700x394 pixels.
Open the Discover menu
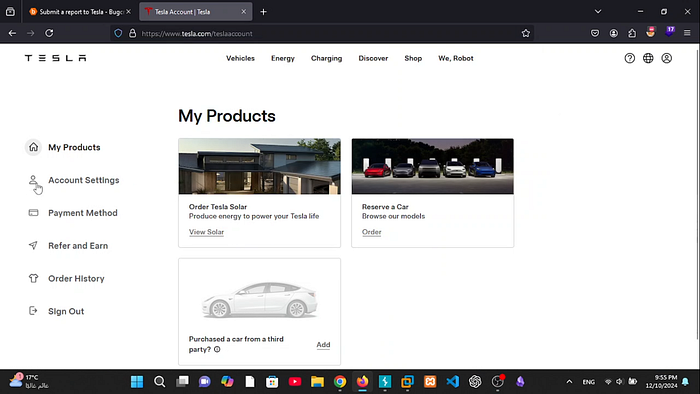click(x=373, y=58)
